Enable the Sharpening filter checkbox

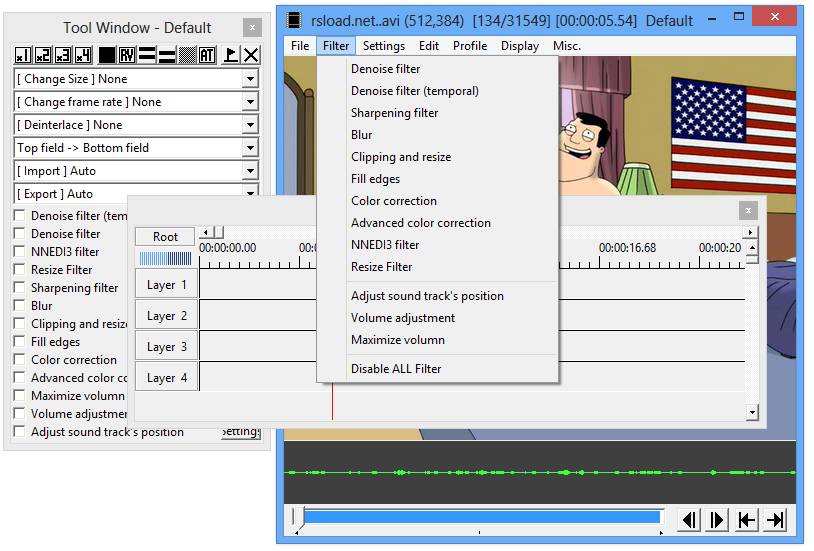click(19, 287)
